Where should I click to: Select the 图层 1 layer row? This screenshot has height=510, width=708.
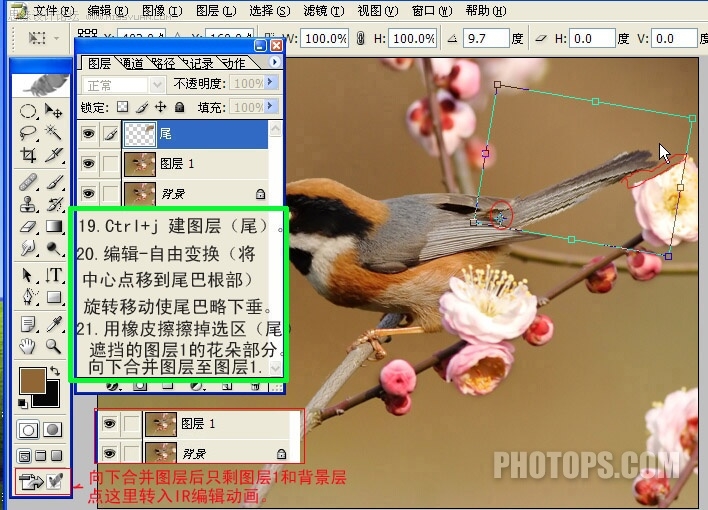(172, 164)
